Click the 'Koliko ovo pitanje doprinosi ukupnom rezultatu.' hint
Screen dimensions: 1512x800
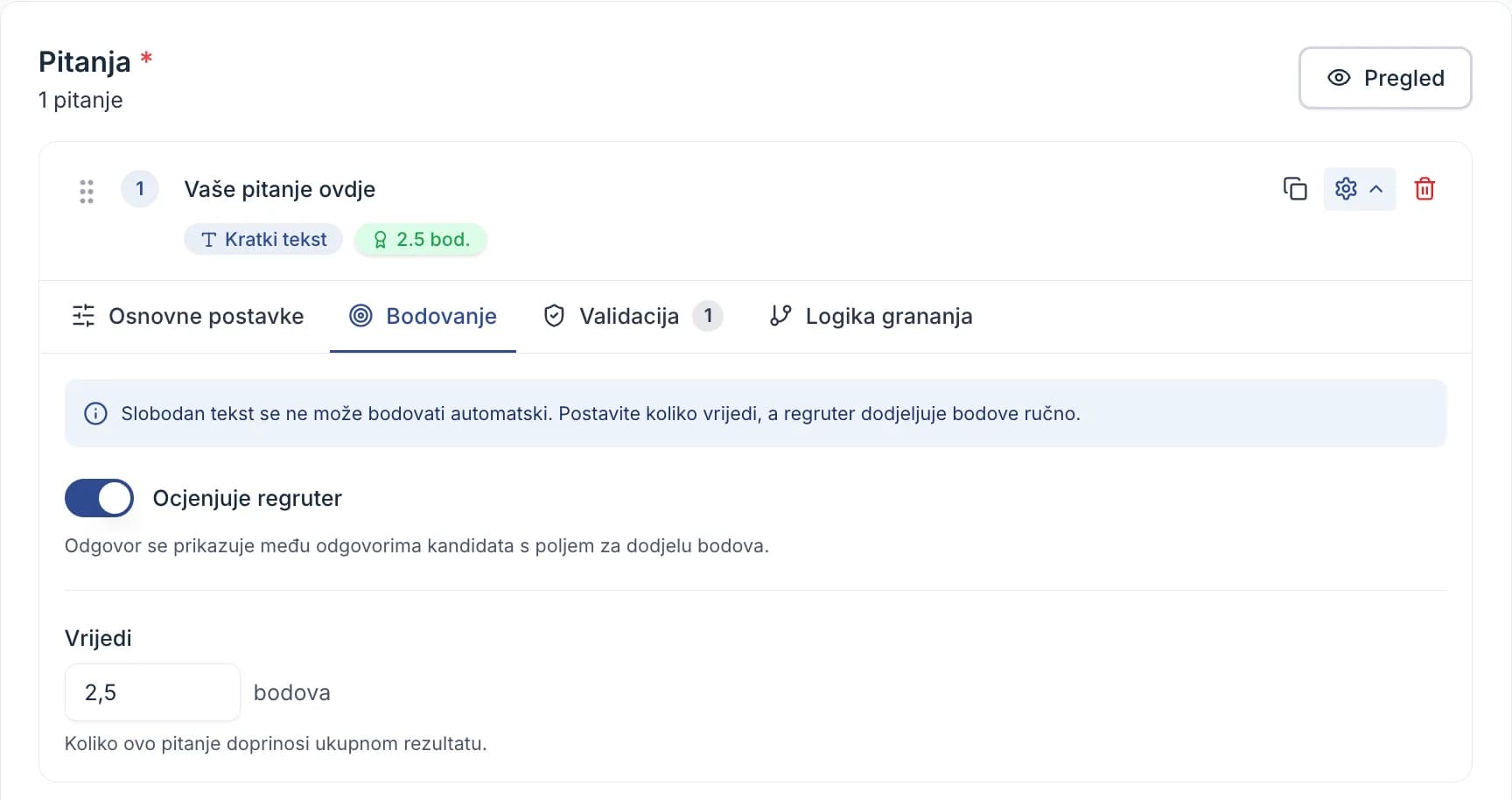click(x=276, y=743)
